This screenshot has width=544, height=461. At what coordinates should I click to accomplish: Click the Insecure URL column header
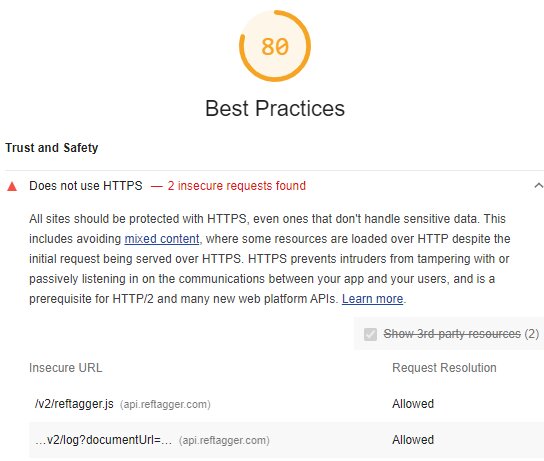[x=66, y=368]
